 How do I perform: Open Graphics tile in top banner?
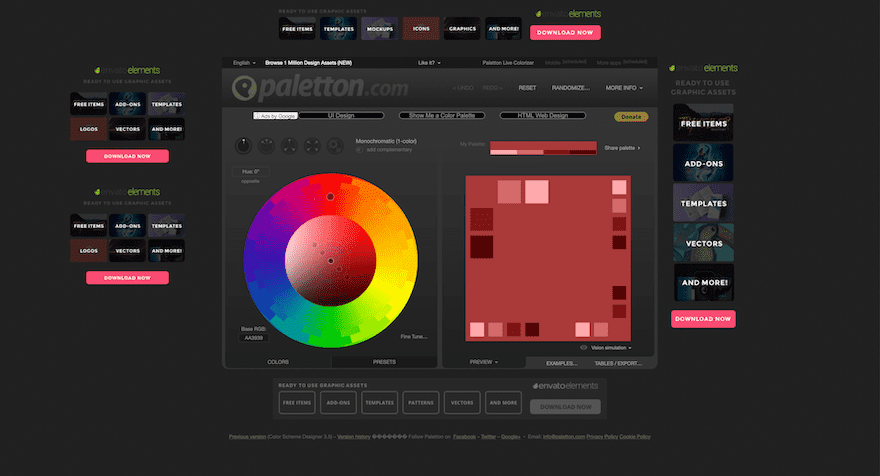(462, 29)
